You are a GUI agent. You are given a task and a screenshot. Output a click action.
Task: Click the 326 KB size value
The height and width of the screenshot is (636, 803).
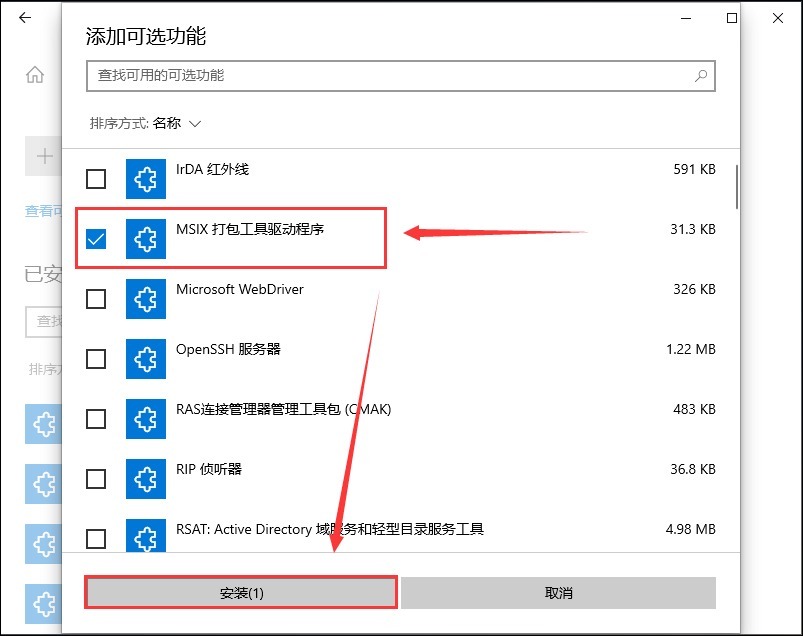click(x=694, y=289)
